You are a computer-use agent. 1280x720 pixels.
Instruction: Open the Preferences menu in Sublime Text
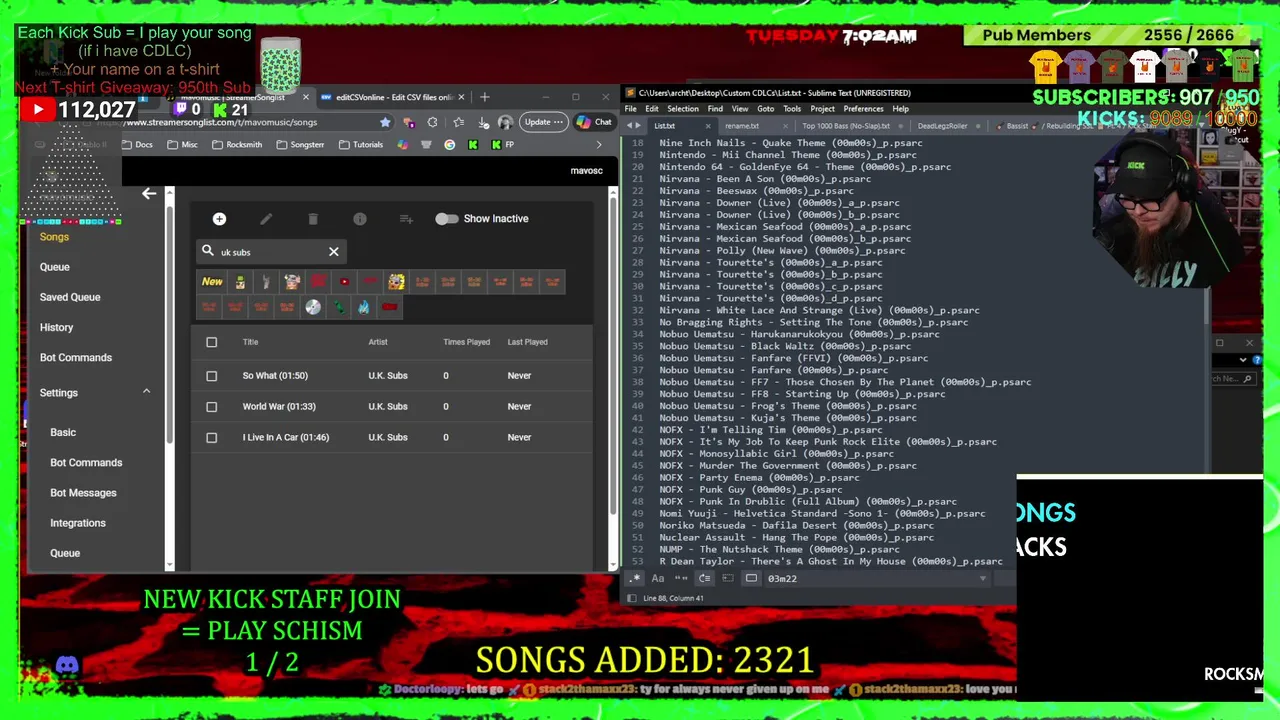pyautogui.click(x=863, y=109)
